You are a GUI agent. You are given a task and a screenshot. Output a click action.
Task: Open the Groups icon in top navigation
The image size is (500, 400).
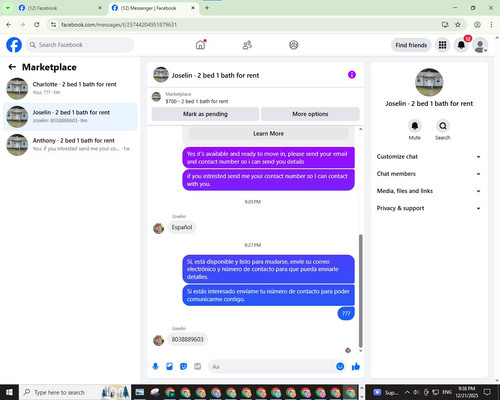pyautogui.click(x=294, y=45)
